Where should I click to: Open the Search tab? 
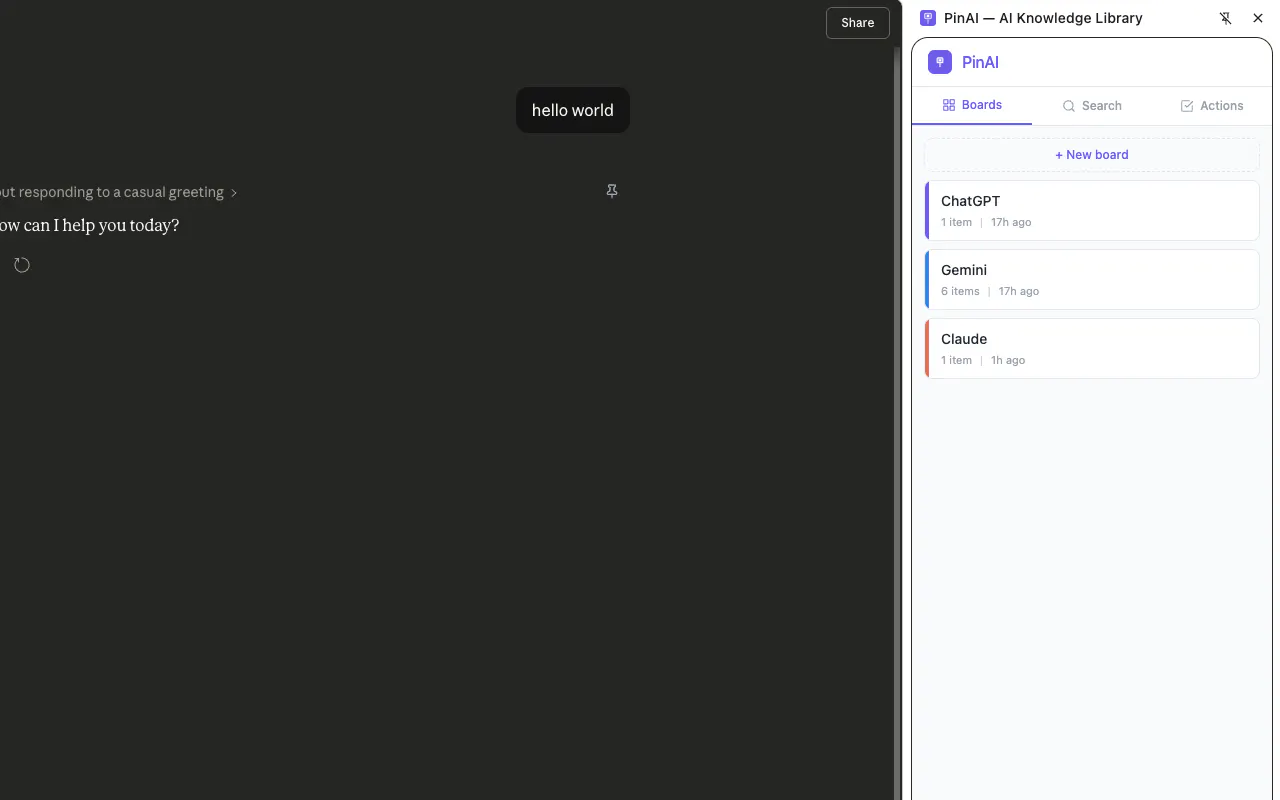point(1092,106)
